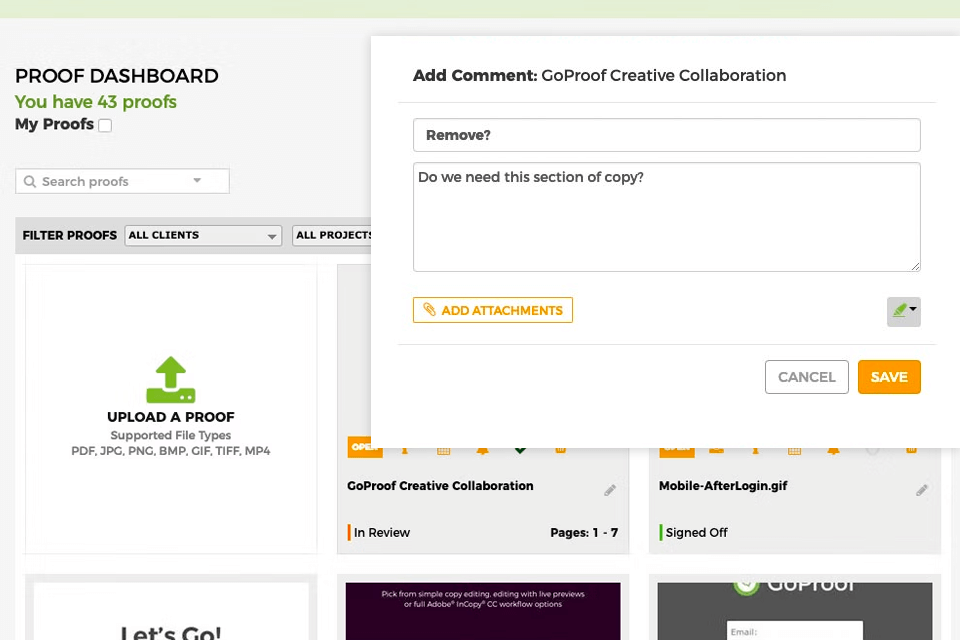Open the ALL PROJECTS filter dropdown

(x=332, y=236)
